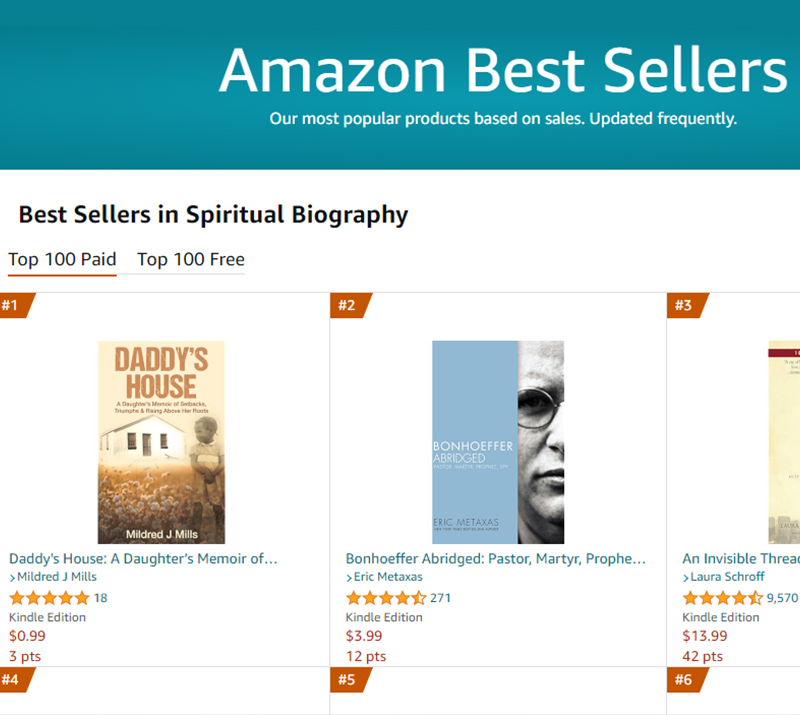Select the Top 100 Paid tab
Screen dimensions: 800x715
(62, 260)
